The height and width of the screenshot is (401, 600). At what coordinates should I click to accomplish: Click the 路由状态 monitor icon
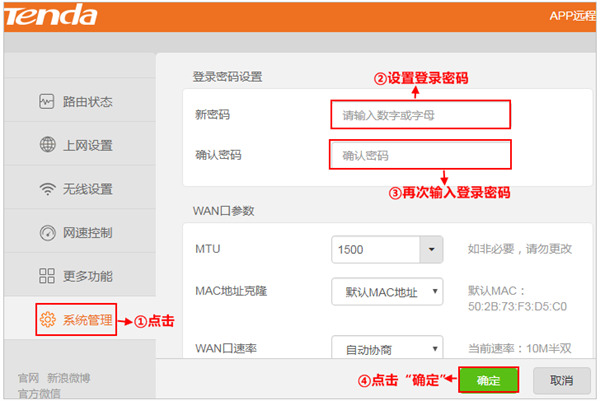point(47,101)
